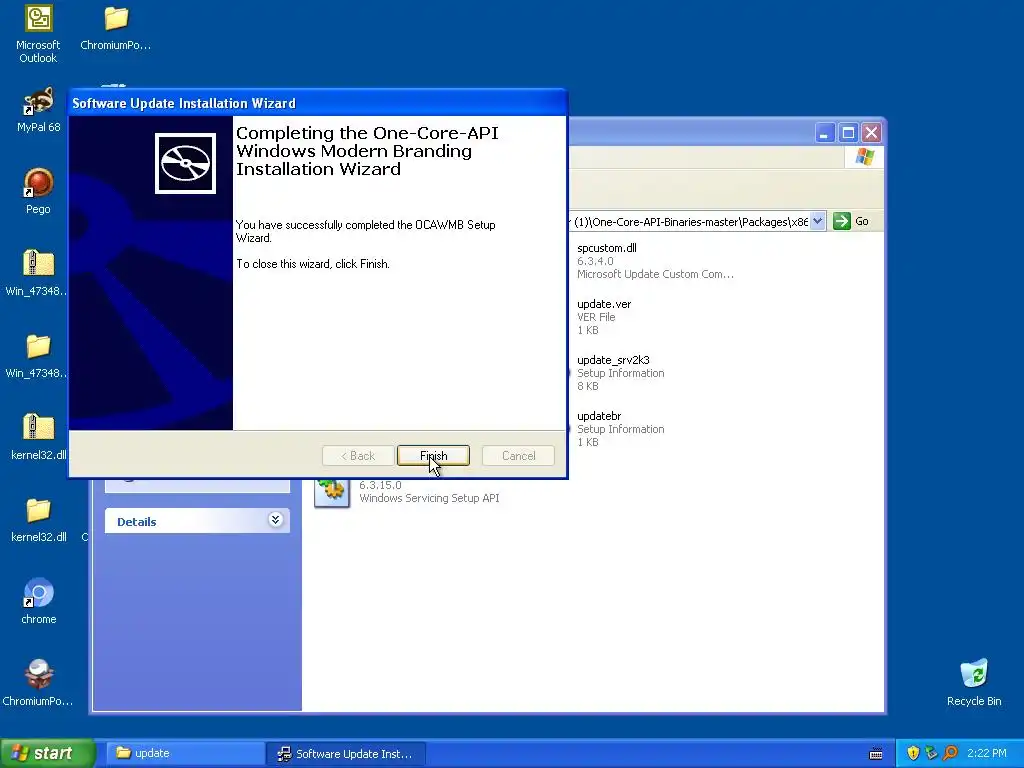Select the updatebr file

pos(599,416)
